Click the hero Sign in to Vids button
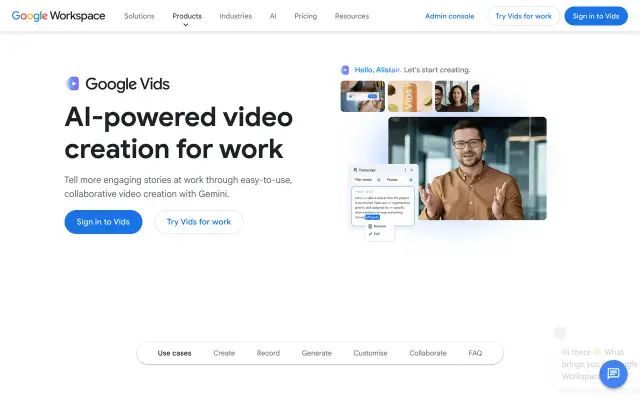Screen dimensions: 640x400 point(103,222)
